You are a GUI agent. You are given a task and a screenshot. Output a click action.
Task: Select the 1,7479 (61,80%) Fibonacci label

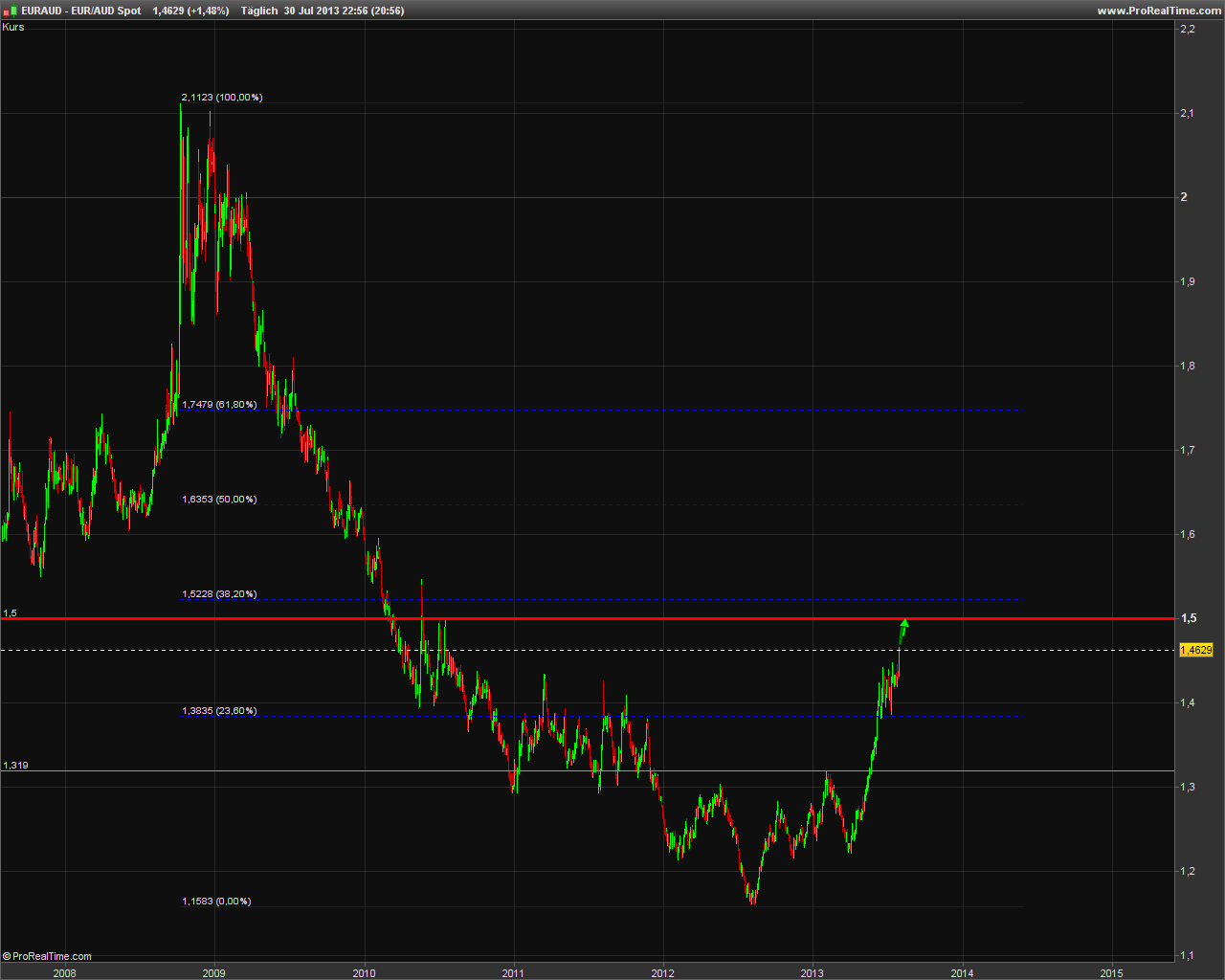(x=219, y=405)
